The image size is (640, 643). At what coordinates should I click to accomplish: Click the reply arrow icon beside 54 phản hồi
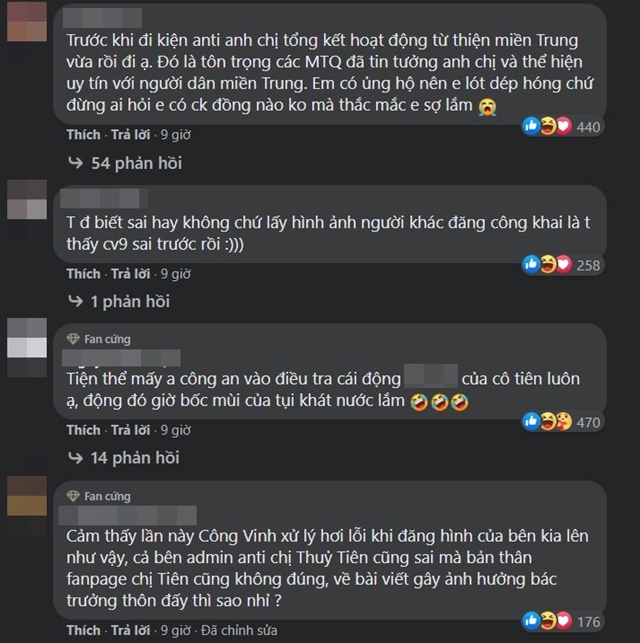[75, 163]
